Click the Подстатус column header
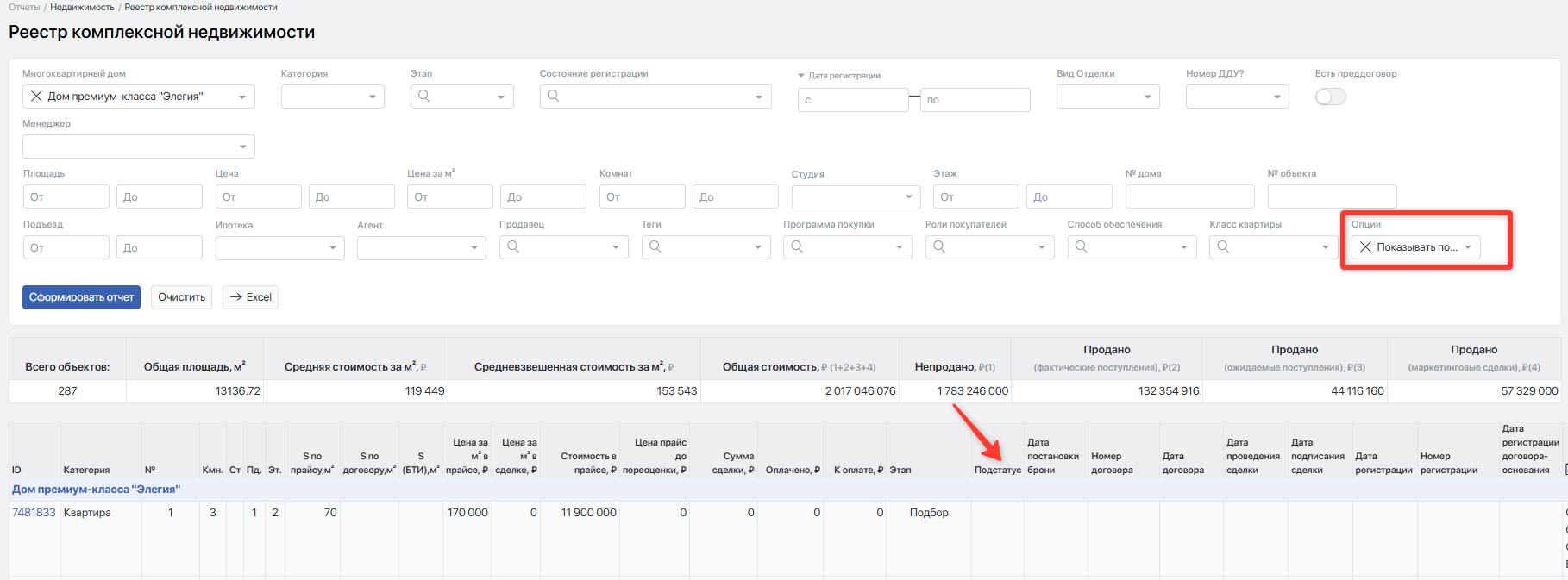Screen dimensions: 1568x580 click(998, 470)
